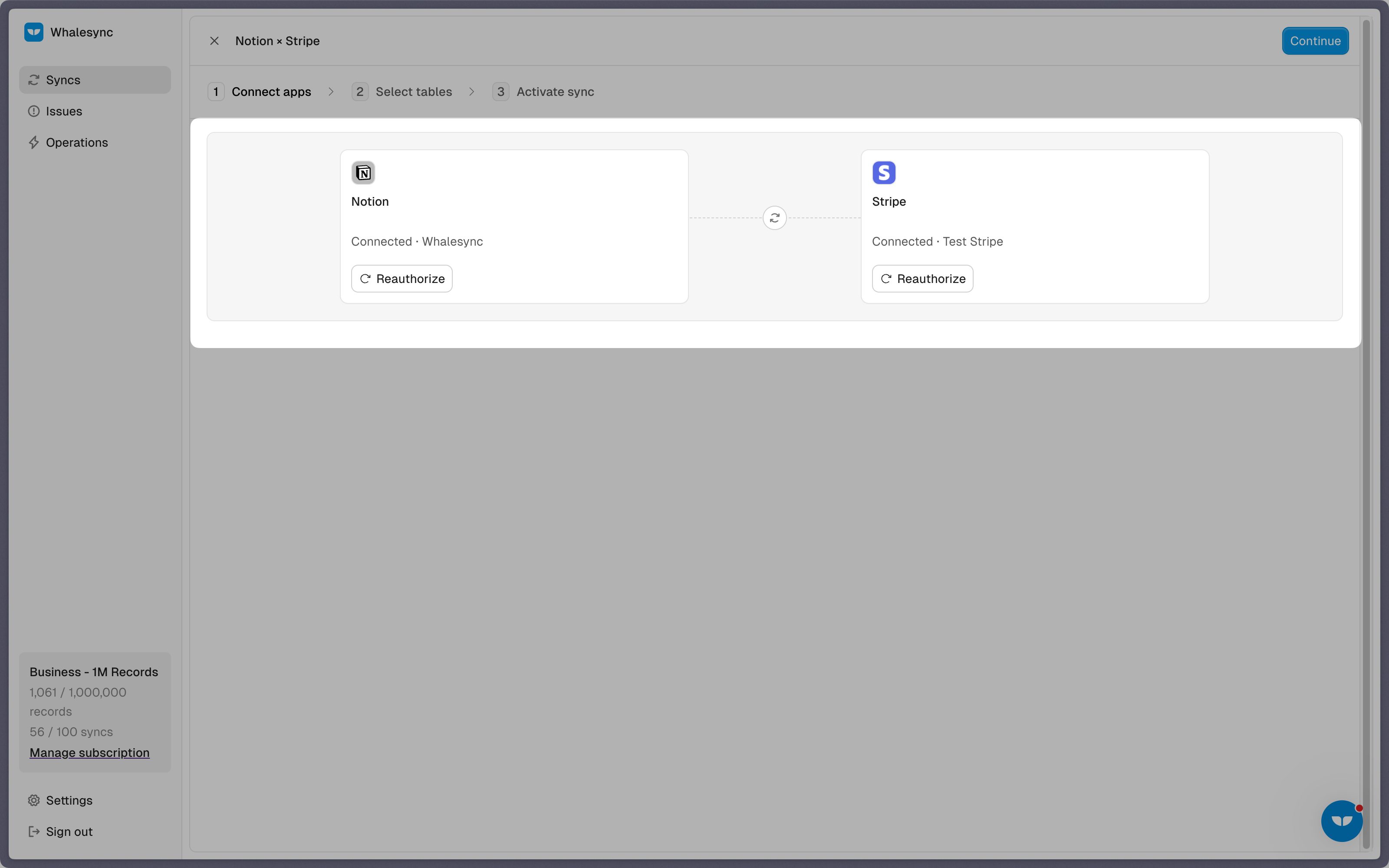Screen dimensions: 1389x868
Task: Open the Syncs section
Action: click(95, 80)
